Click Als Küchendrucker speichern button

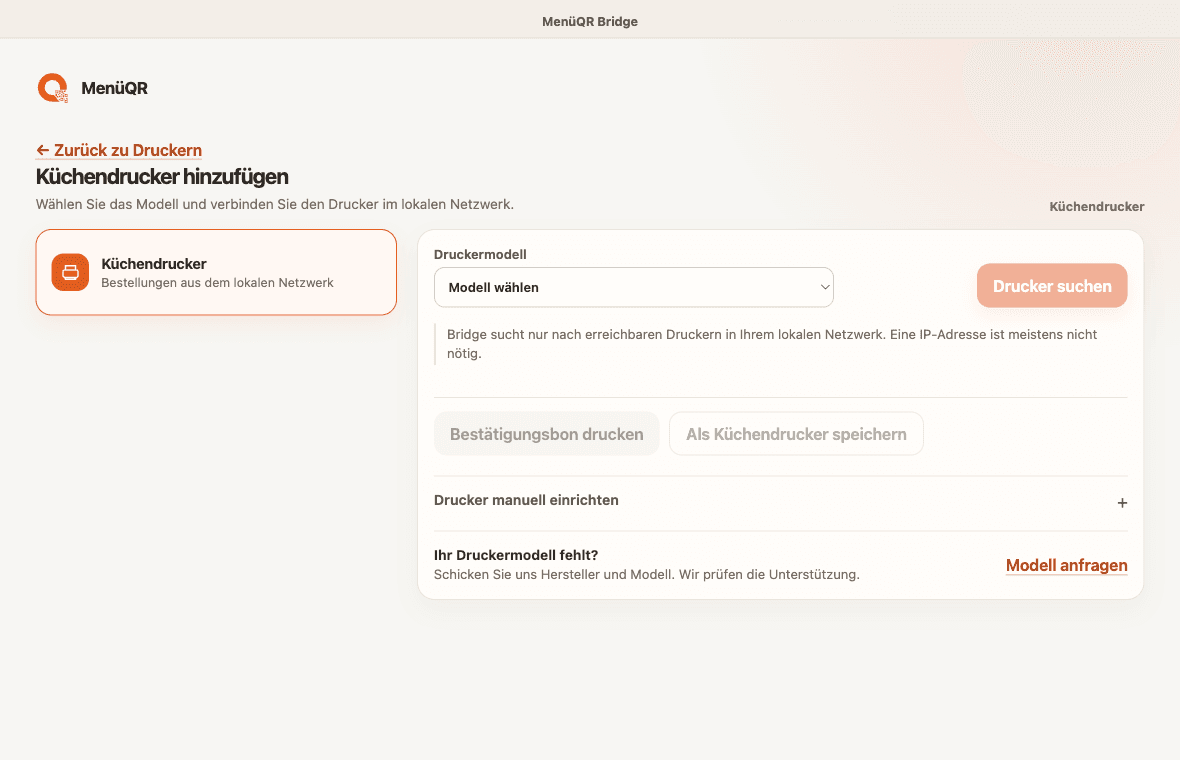tap(796, 434)
